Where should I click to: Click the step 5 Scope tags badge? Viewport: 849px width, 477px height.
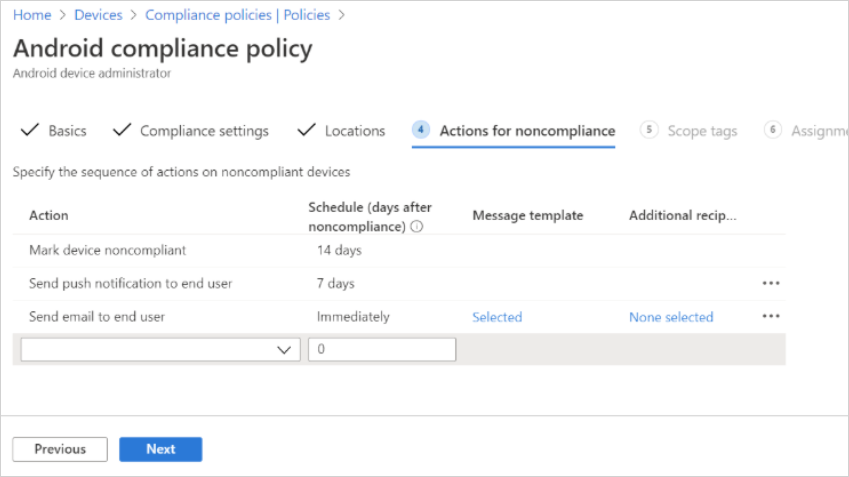tap(650, 130)
